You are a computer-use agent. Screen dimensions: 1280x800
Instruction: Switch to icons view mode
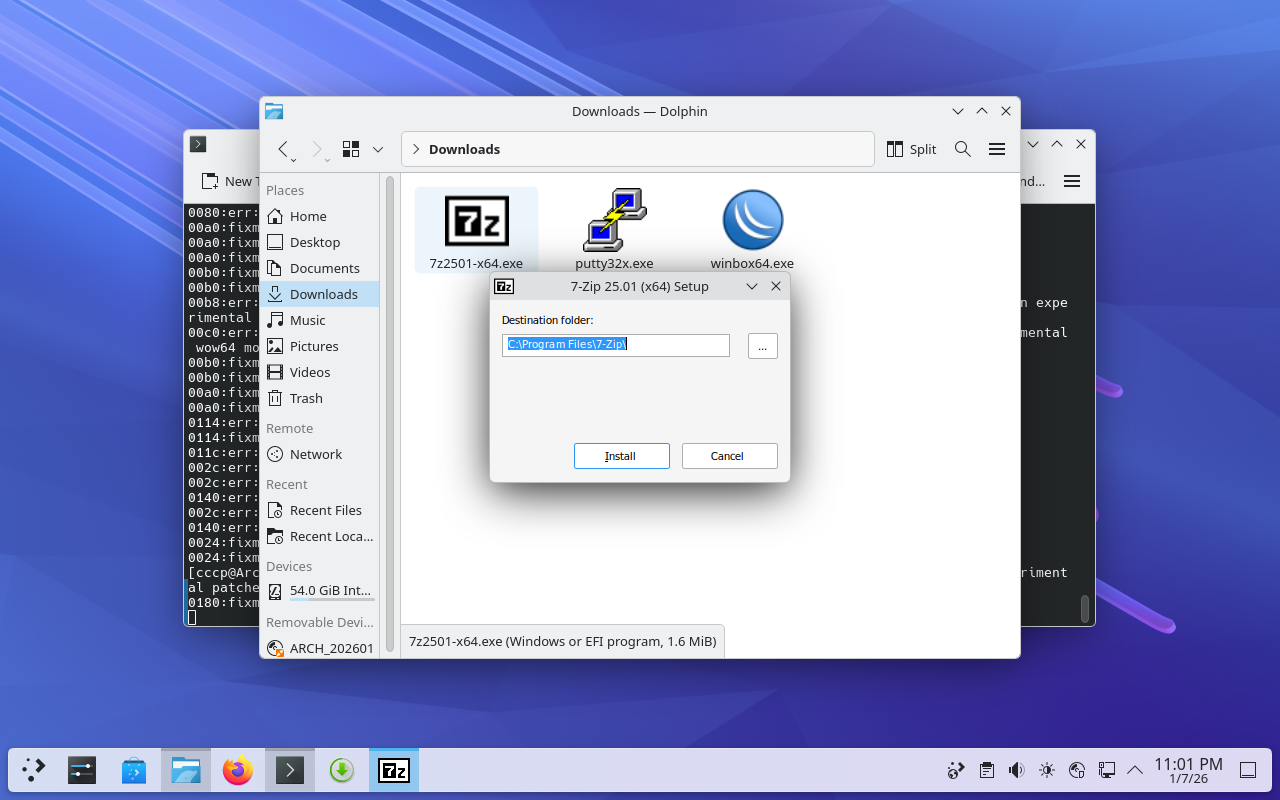click(351, 149)
